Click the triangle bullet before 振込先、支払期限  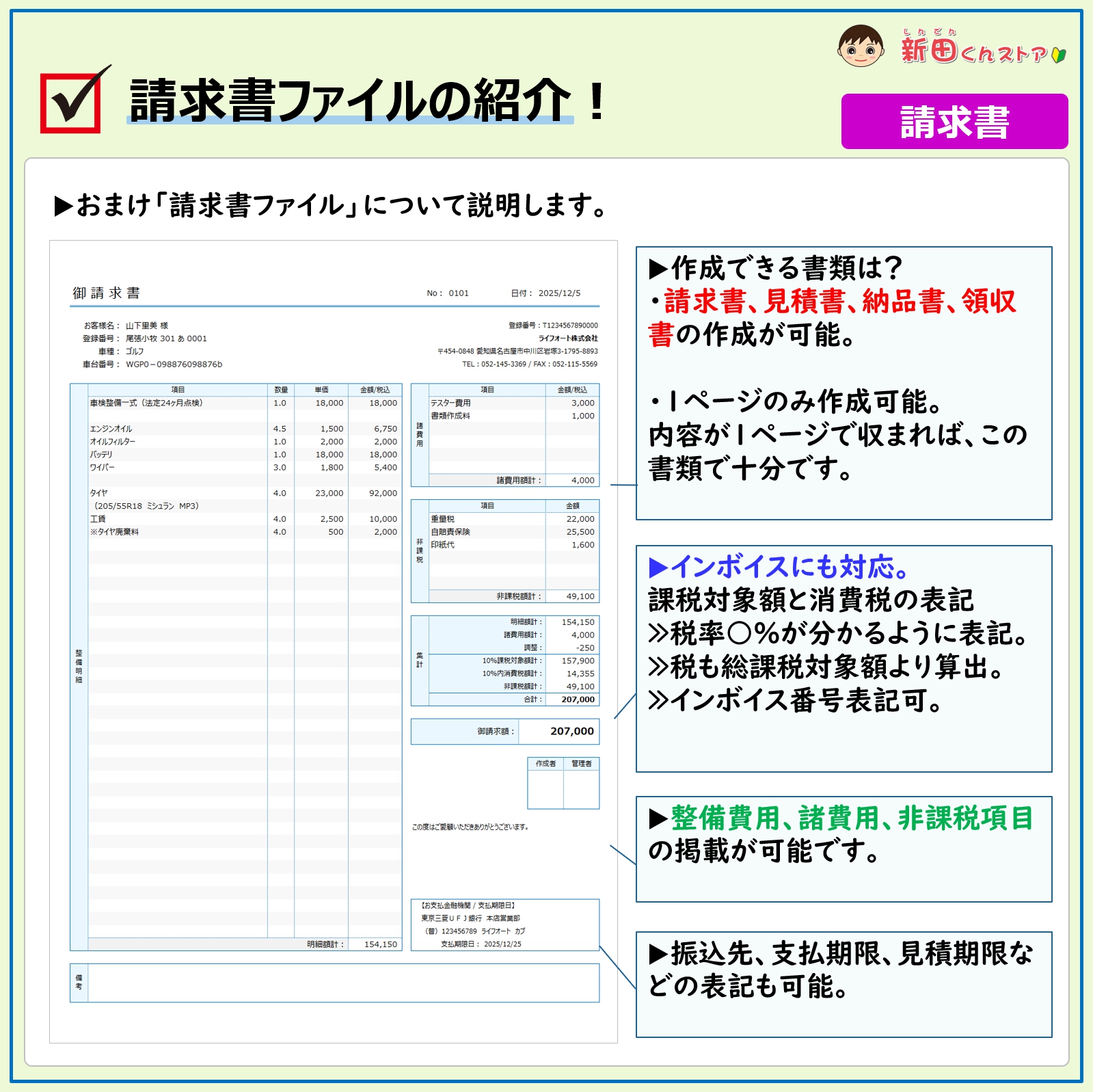pos(658,953)
